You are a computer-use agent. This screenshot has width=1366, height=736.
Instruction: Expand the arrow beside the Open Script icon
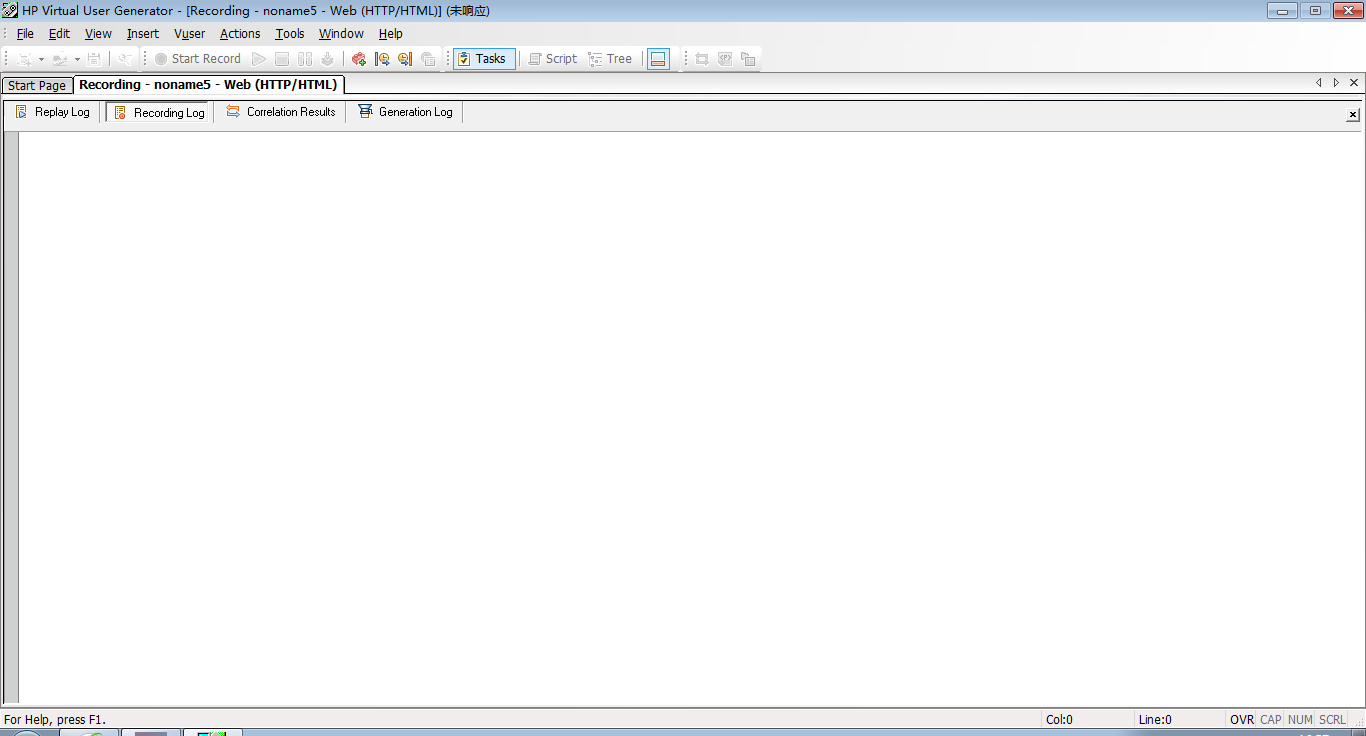(77, 59)
